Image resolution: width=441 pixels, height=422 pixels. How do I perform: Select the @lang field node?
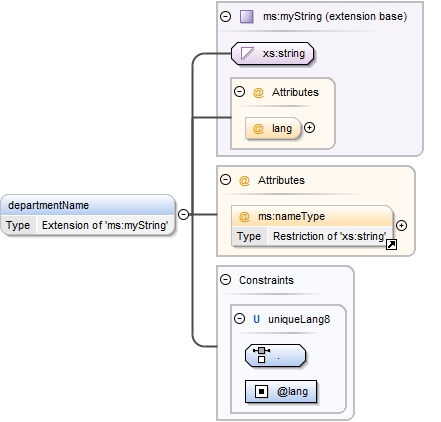point(281,391)
